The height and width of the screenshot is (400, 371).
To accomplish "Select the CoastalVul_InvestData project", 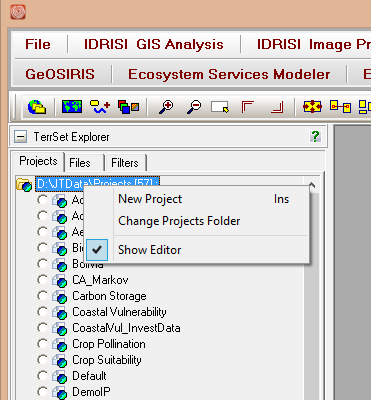I will [x=126, y=328].
